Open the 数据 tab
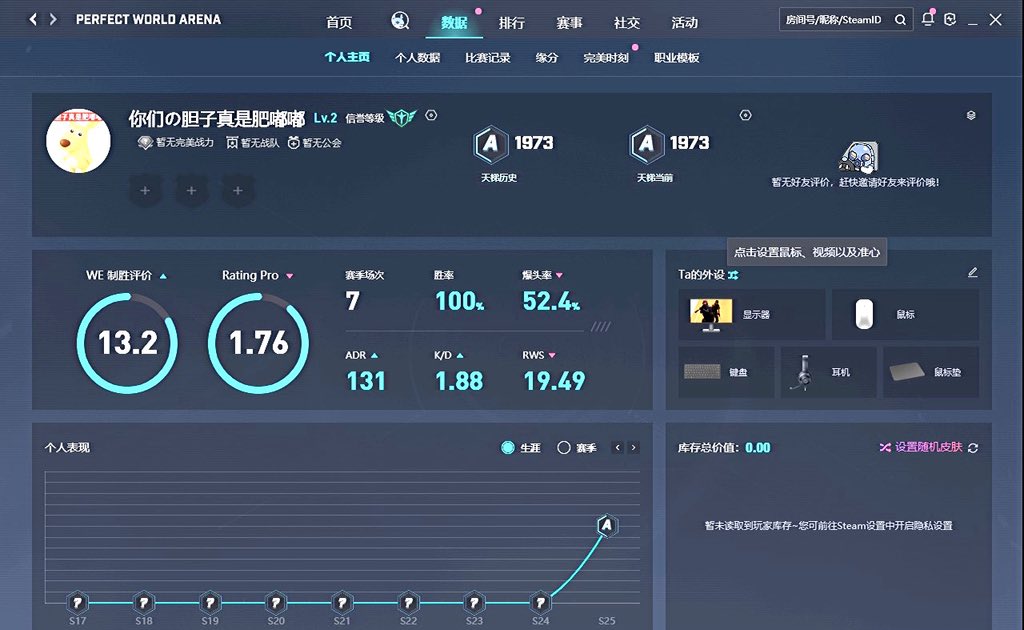Image resolution: width=1024 pixels, height=630 pixels. pyautogui.click(x=454, y=22)
